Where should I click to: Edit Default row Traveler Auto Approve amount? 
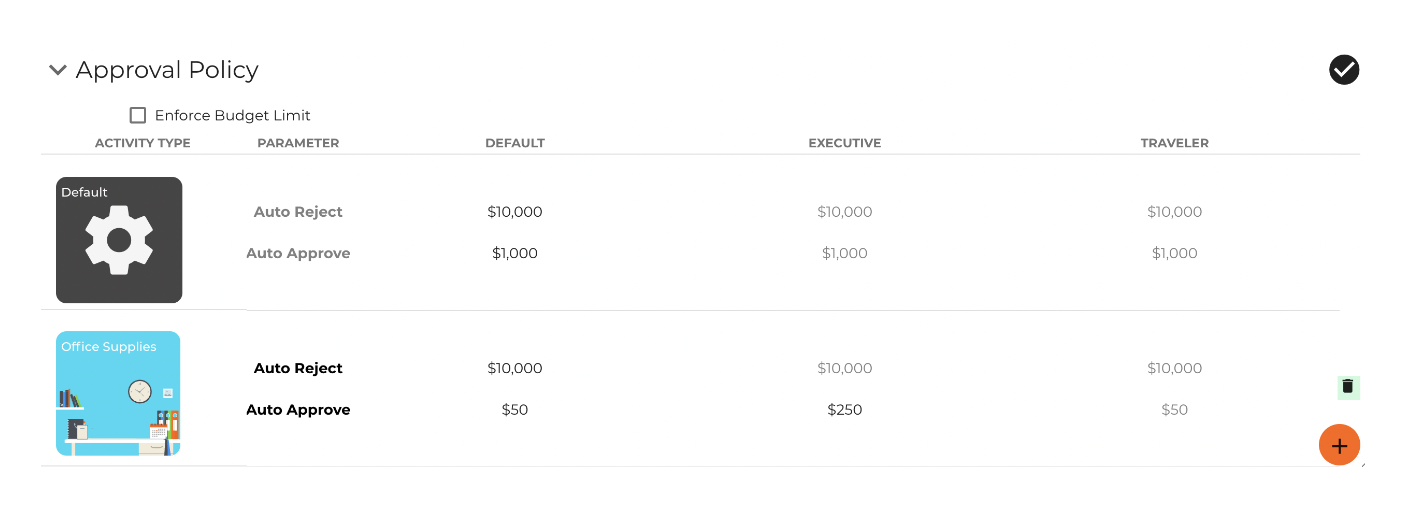1175,253
